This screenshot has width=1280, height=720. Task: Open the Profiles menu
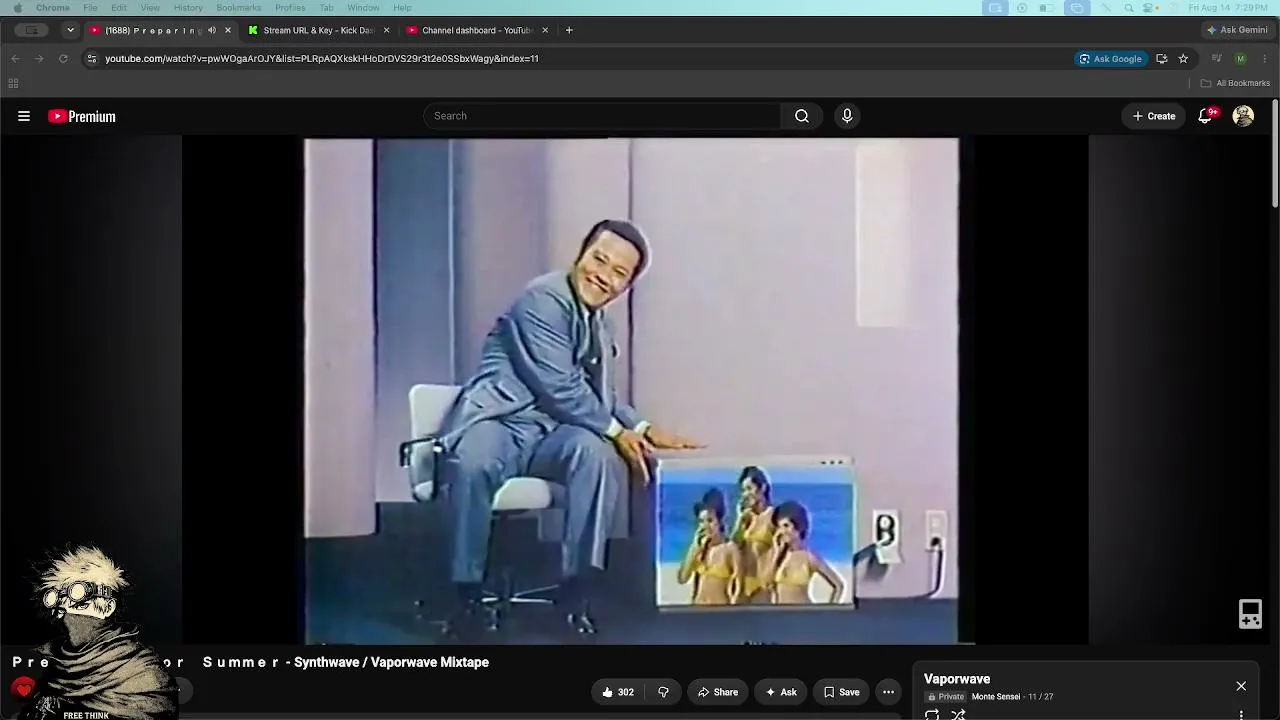(x=290, y=8)
